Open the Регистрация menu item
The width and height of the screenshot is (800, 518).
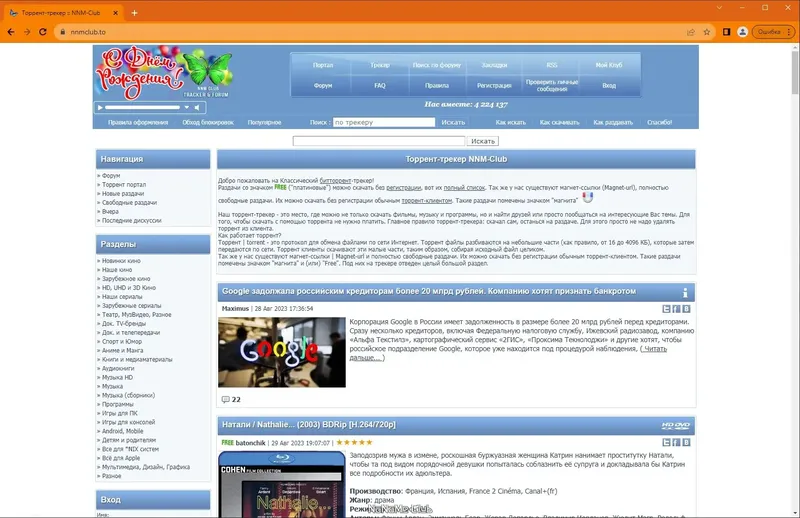coord(494,85)
